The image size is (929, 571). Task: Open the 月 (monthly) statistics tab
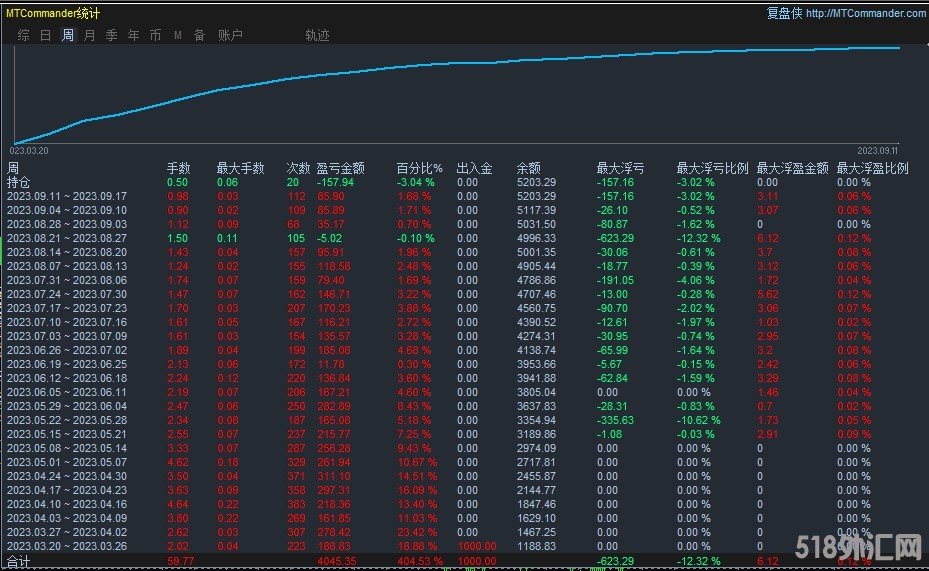tap(90, 35)
